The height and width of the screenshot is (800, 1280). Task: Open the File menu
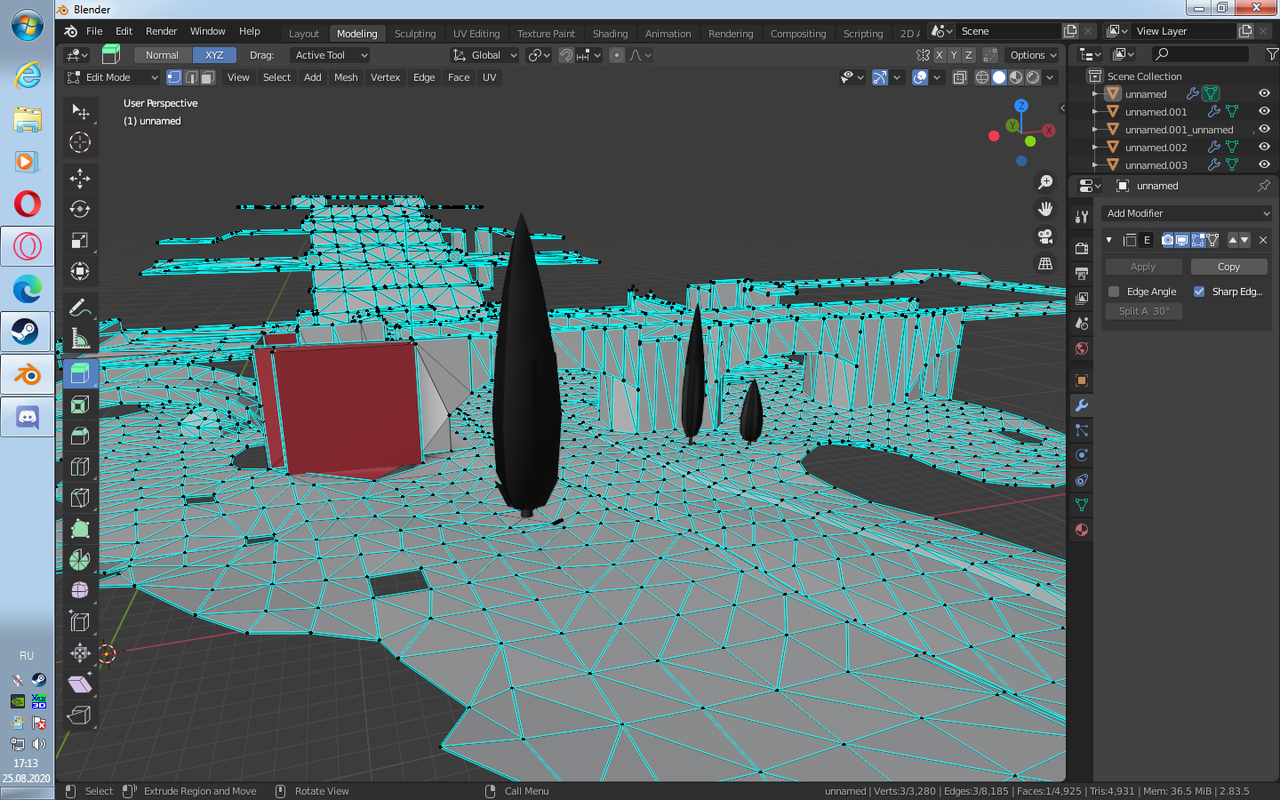coord(94,32)
